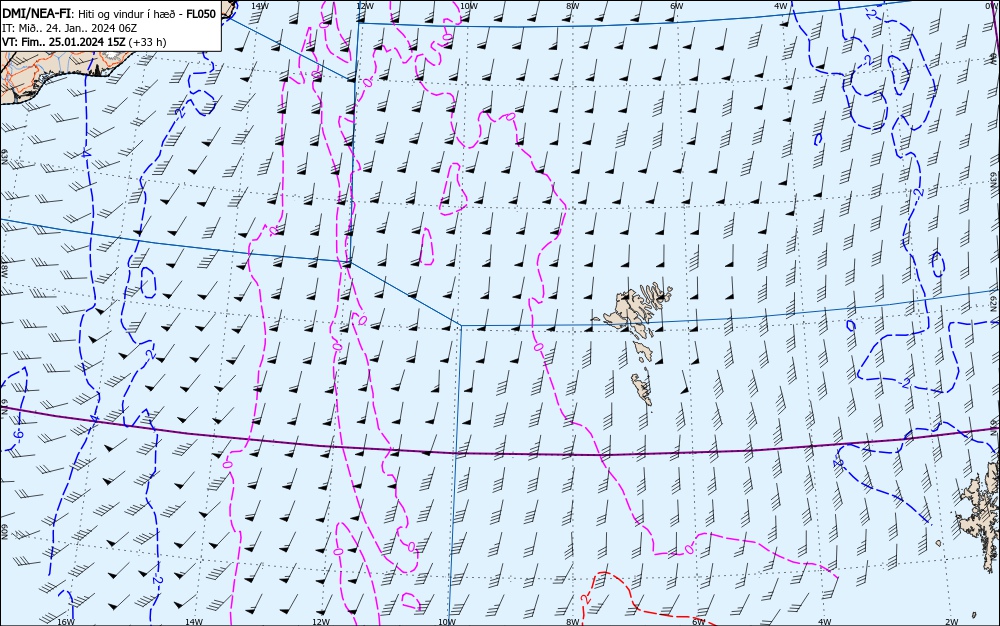Click the southernmost Faroe island Suðuroy
The width and height of the screenshot is (1000, 626).
(x=642, y=388)
